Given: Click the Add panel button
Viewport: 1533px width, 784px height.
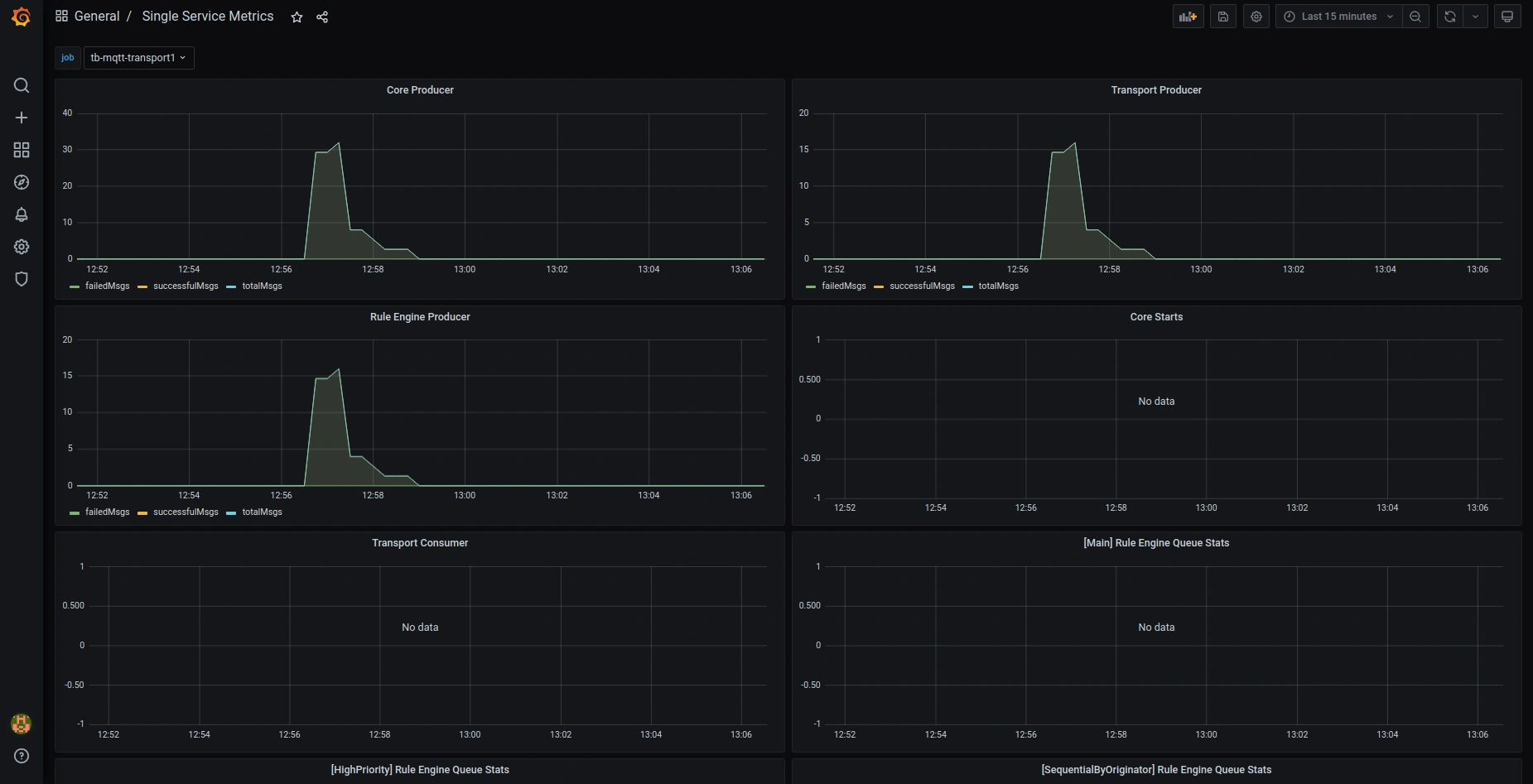Looking at the screenshot, I should 1188,17.
